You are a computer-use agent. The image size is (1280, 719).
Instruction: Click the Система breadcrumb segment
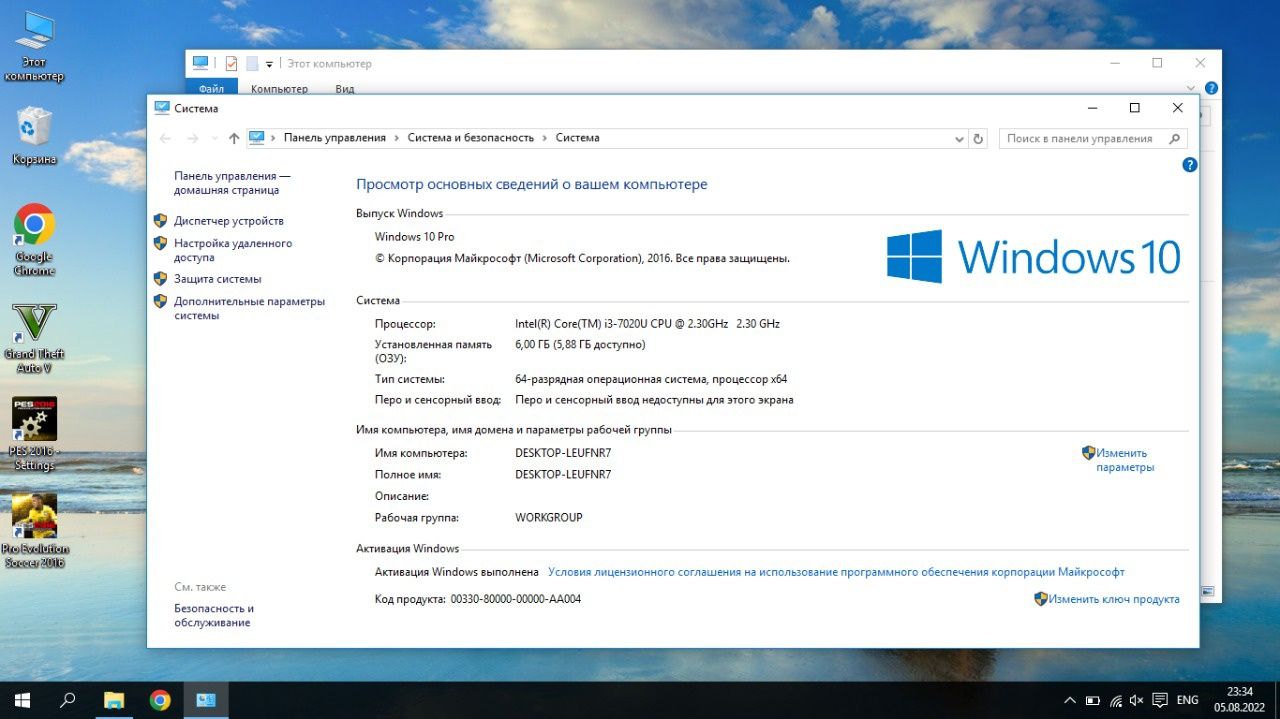[577, 138]
